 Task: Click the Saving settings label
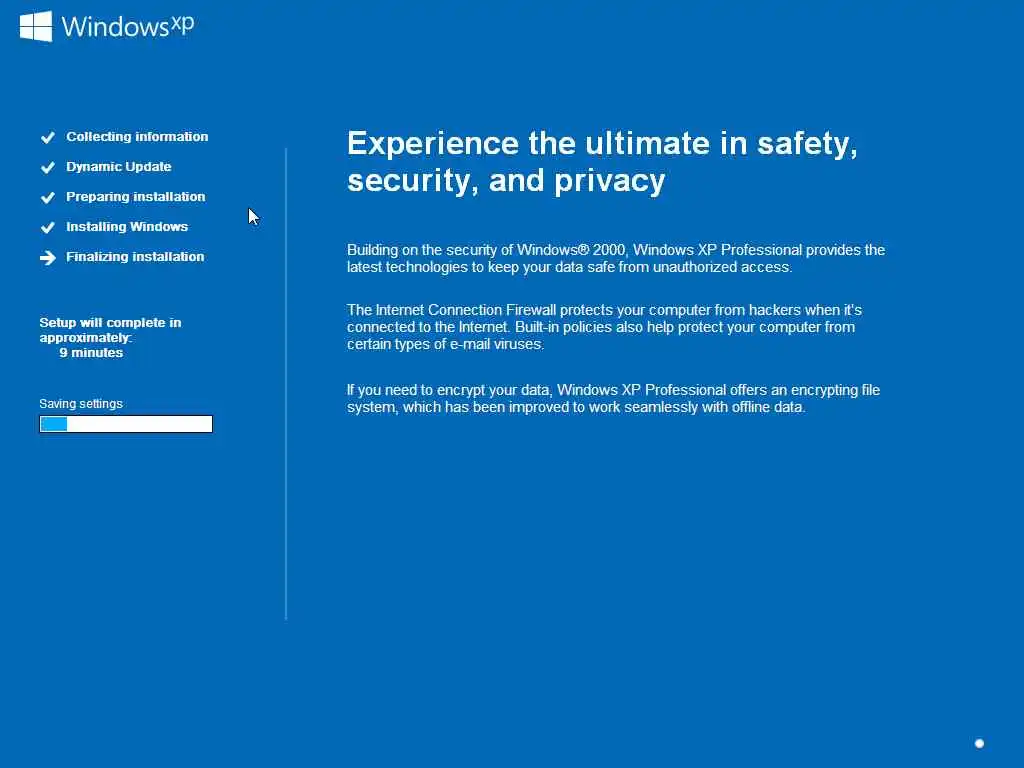[81, 404]
